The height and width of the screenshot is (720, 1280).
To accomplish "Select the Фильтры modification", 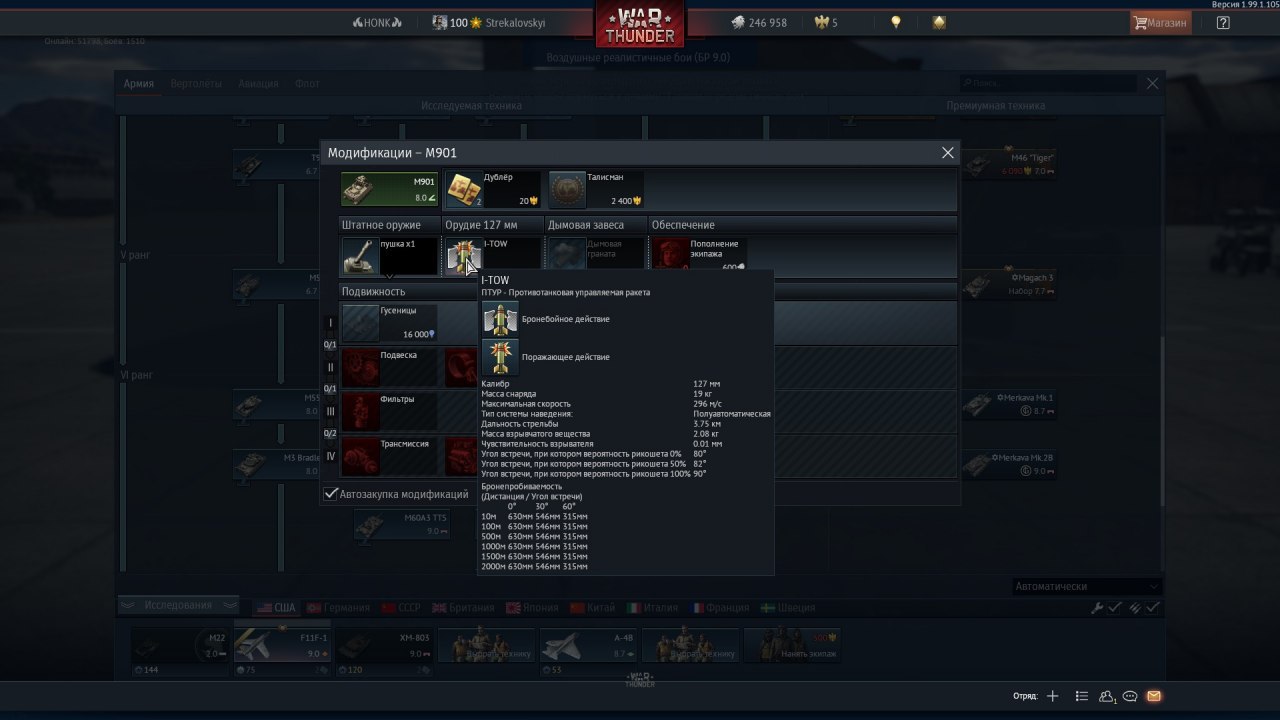I will pos(389,411).
